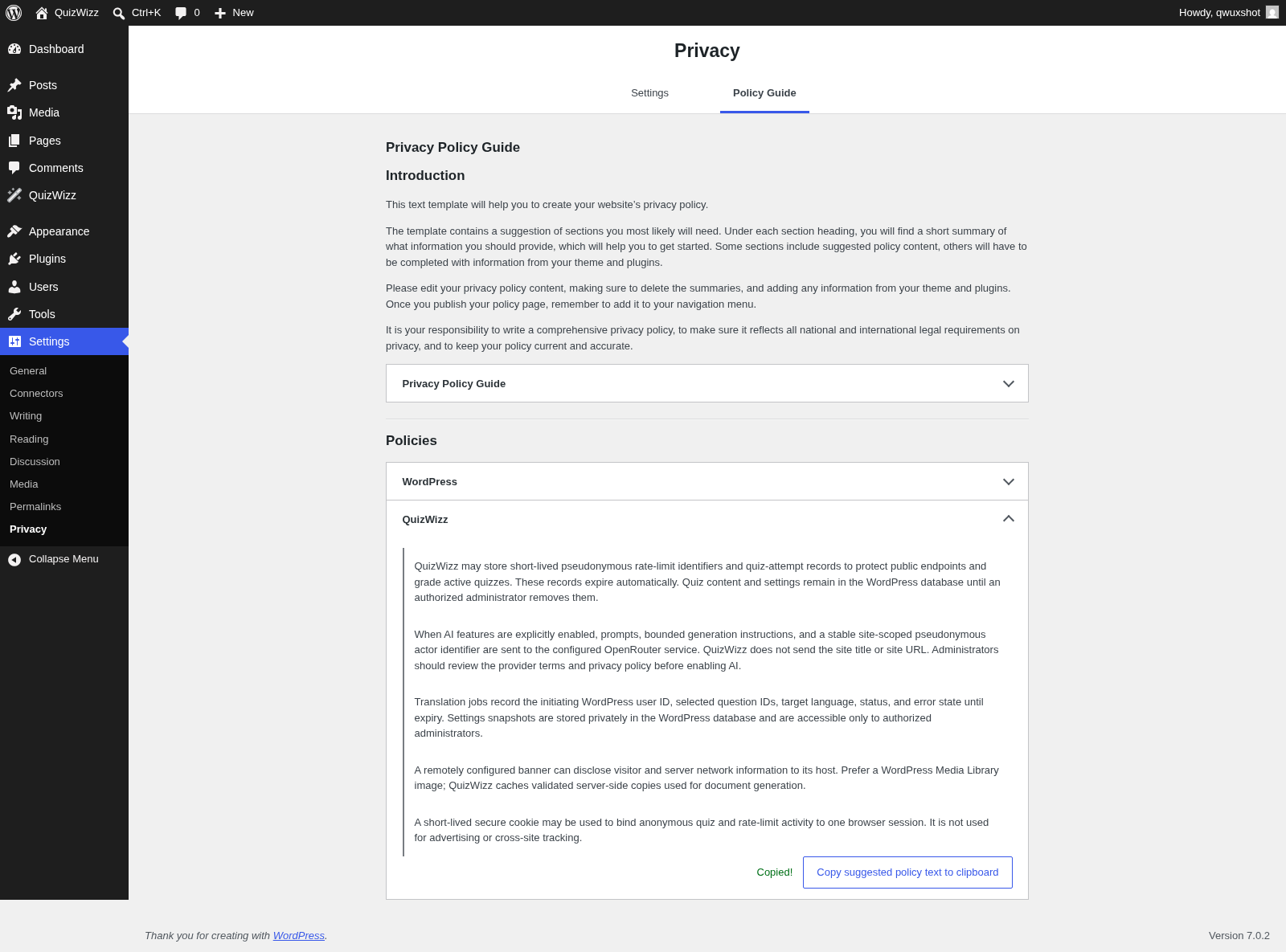
Task: Click the QuizWizz home icon in admin bar
Action: 42,13
